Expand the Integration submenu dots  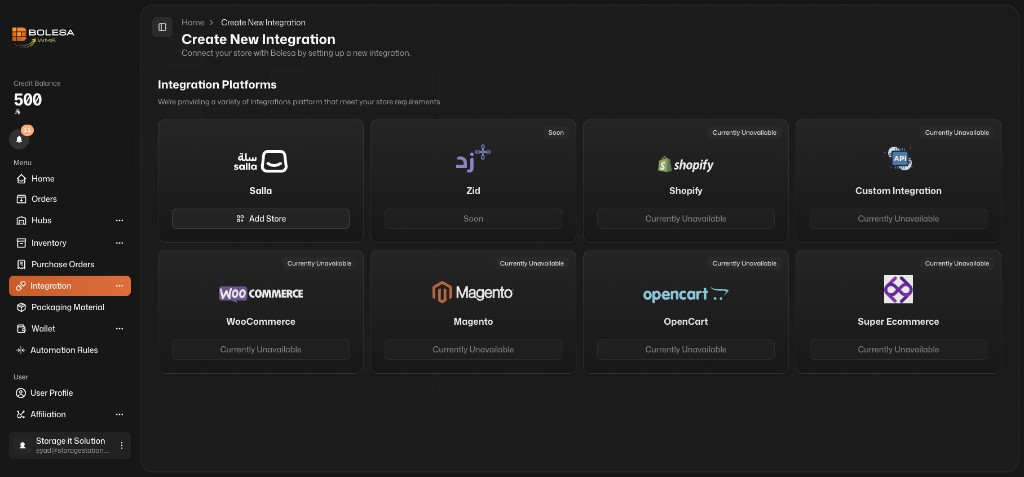click(x=120, y=286)
